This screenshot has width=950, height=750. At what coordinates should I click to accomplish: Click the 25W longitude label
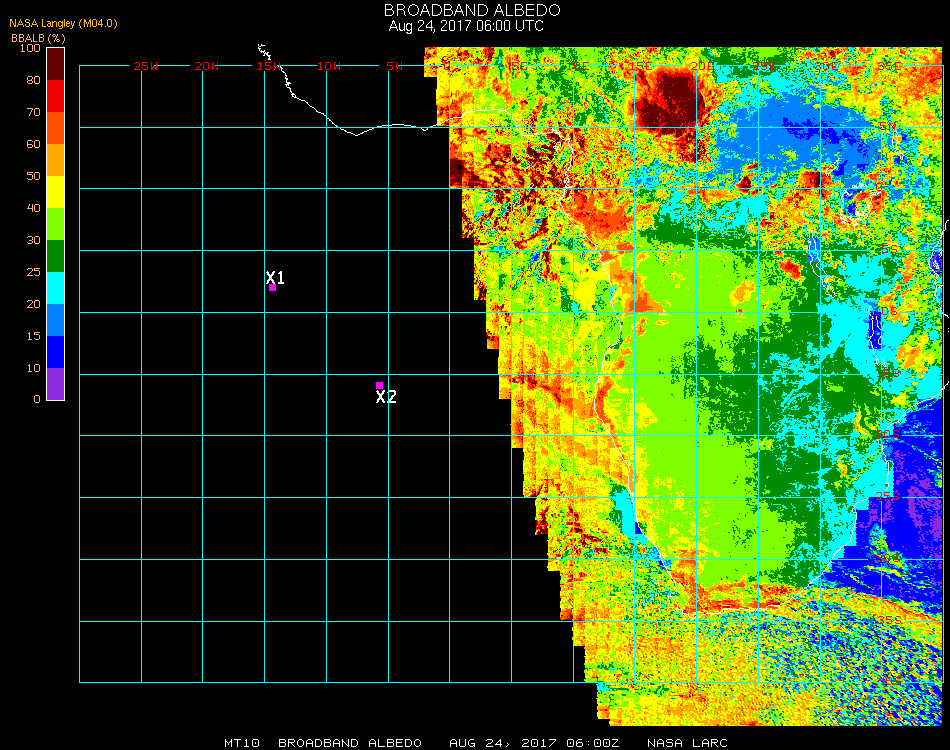145,66
